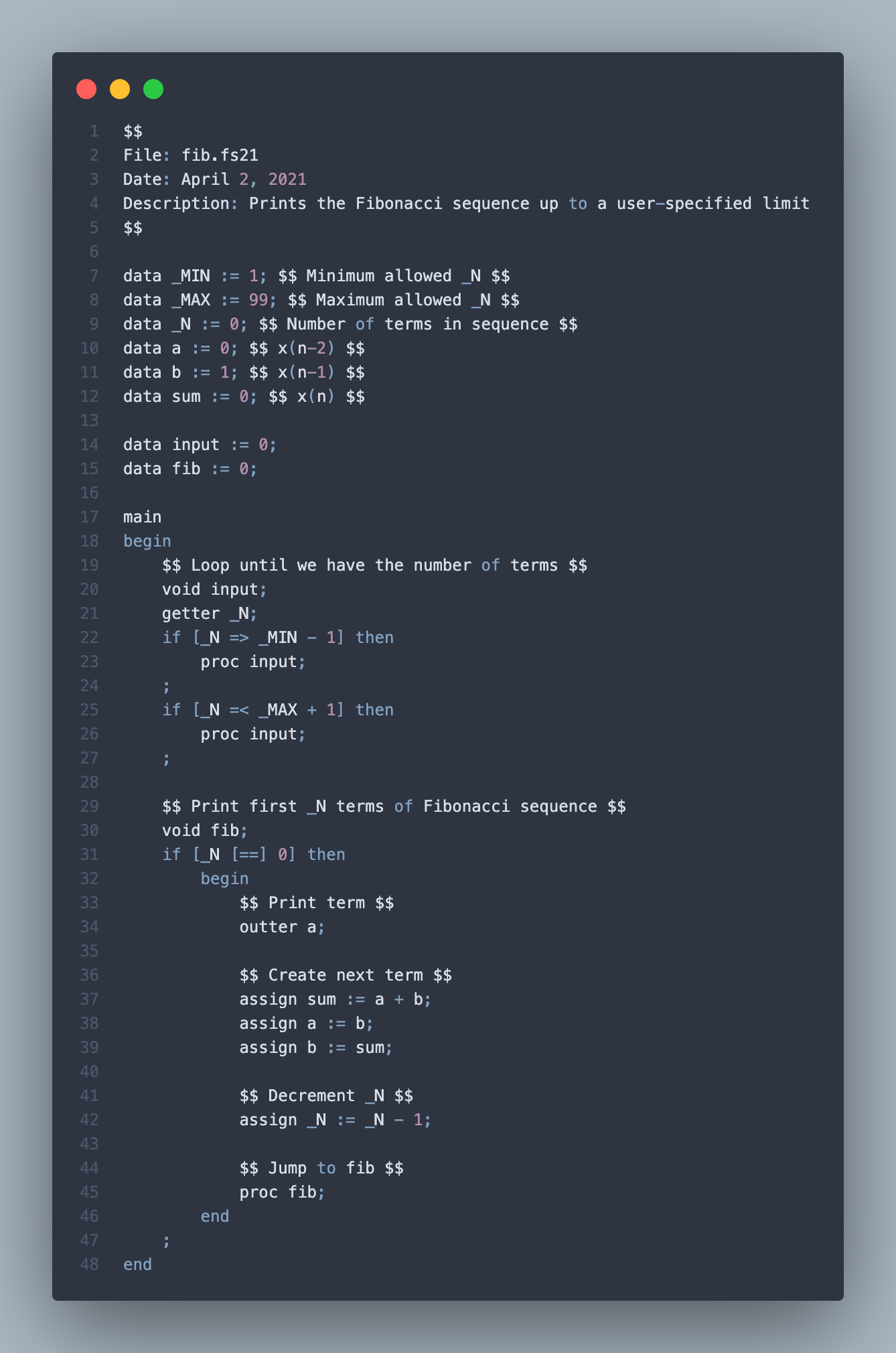
Task: Click the '=>' operator in first if
Action: 239,638
